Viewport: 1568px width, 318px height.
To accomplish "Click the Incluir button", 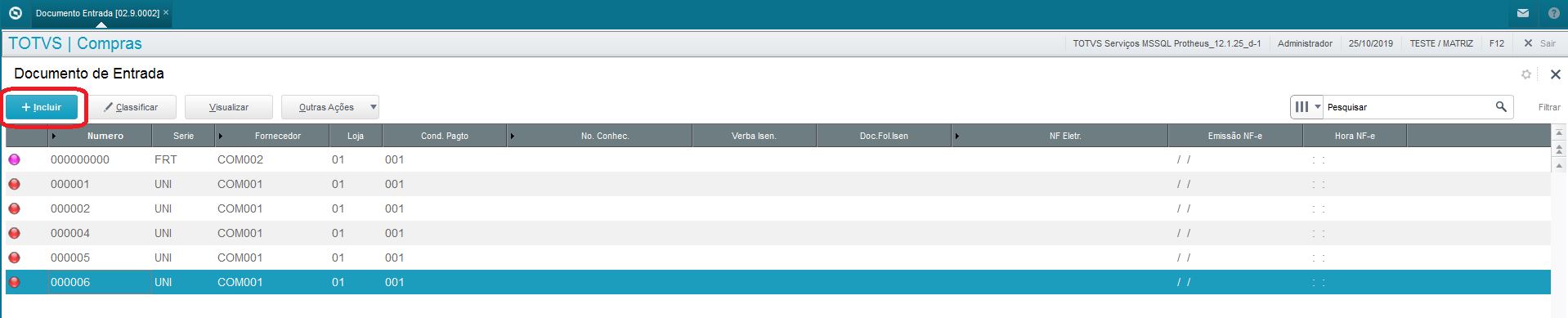I will pos(42,107).
